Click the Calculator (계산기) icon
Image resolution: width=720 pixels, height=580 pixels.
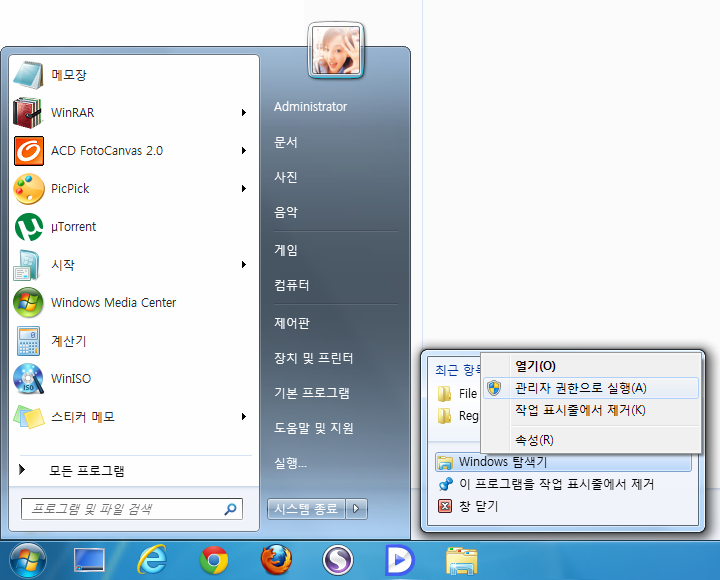pyautogui.click(x=28, y=341)
